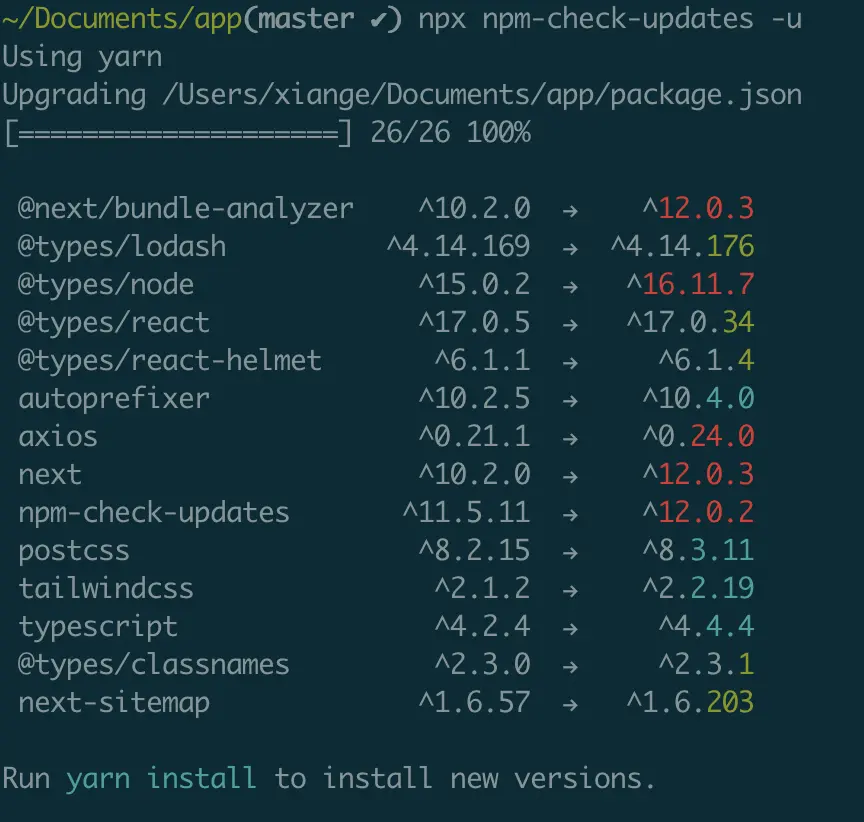This screenshot has height=822, width=864.
Task: Click new version '^8.3.11'
Action: coord(698,551)
